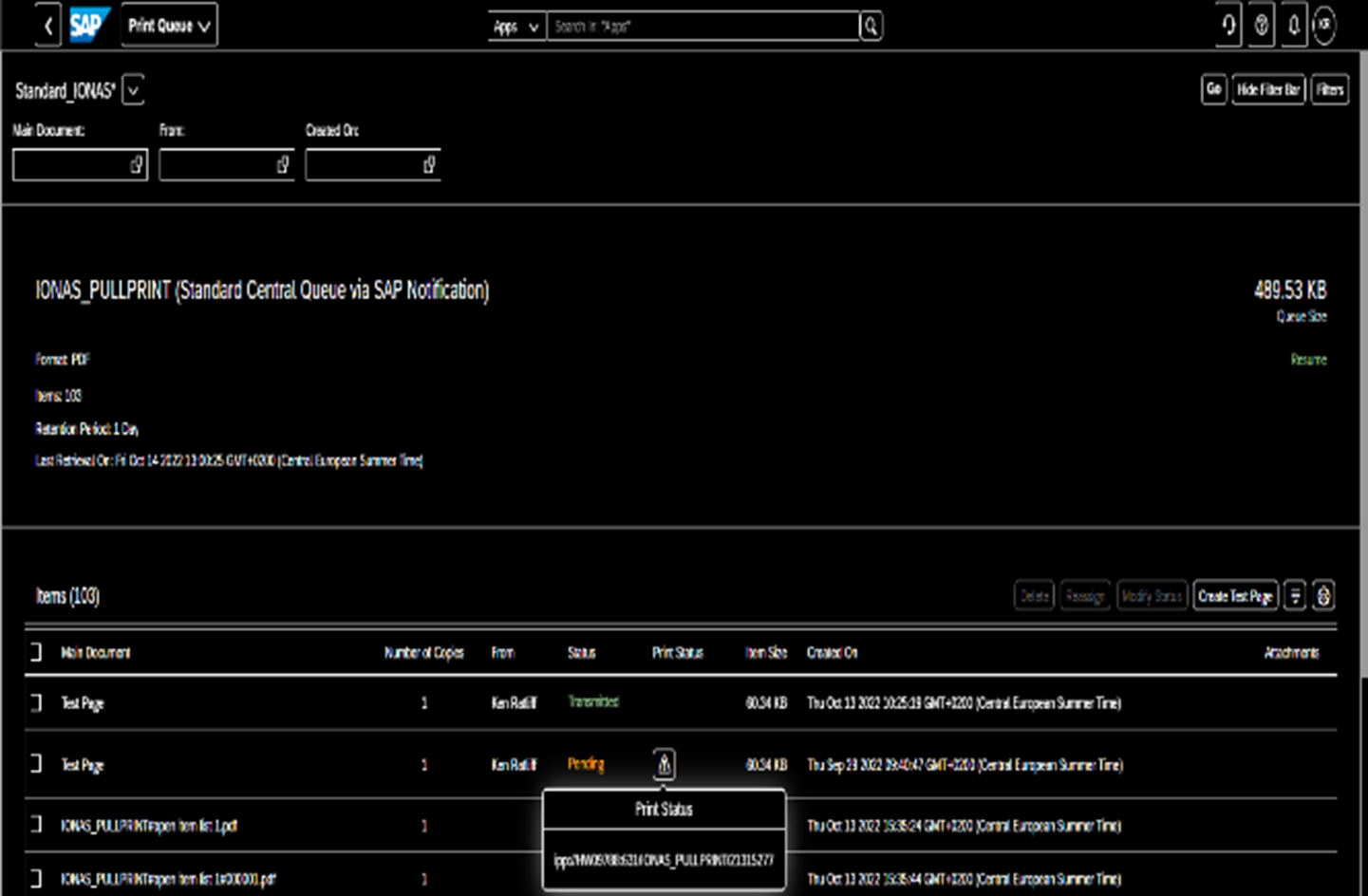Toggle the select-all items checkbox
Viewport: 1368px width, 896px height.
click(x=36, y=652)
